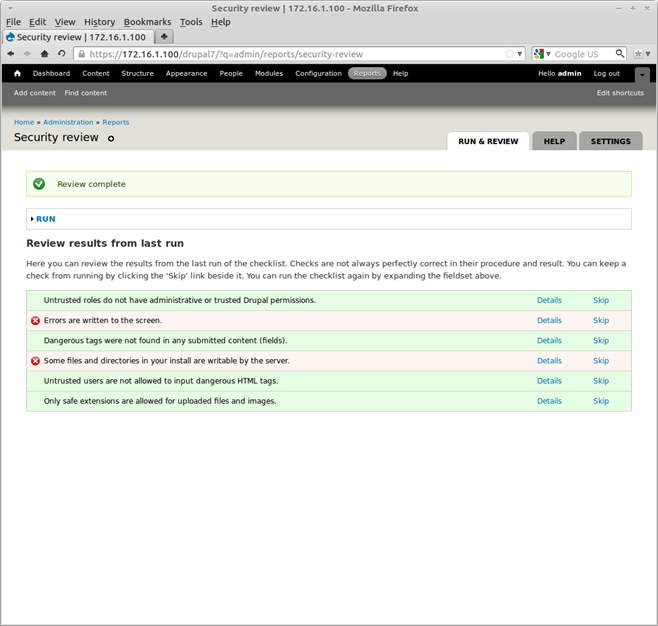Toggle the admin shortcuts drawer arrow

642,74
